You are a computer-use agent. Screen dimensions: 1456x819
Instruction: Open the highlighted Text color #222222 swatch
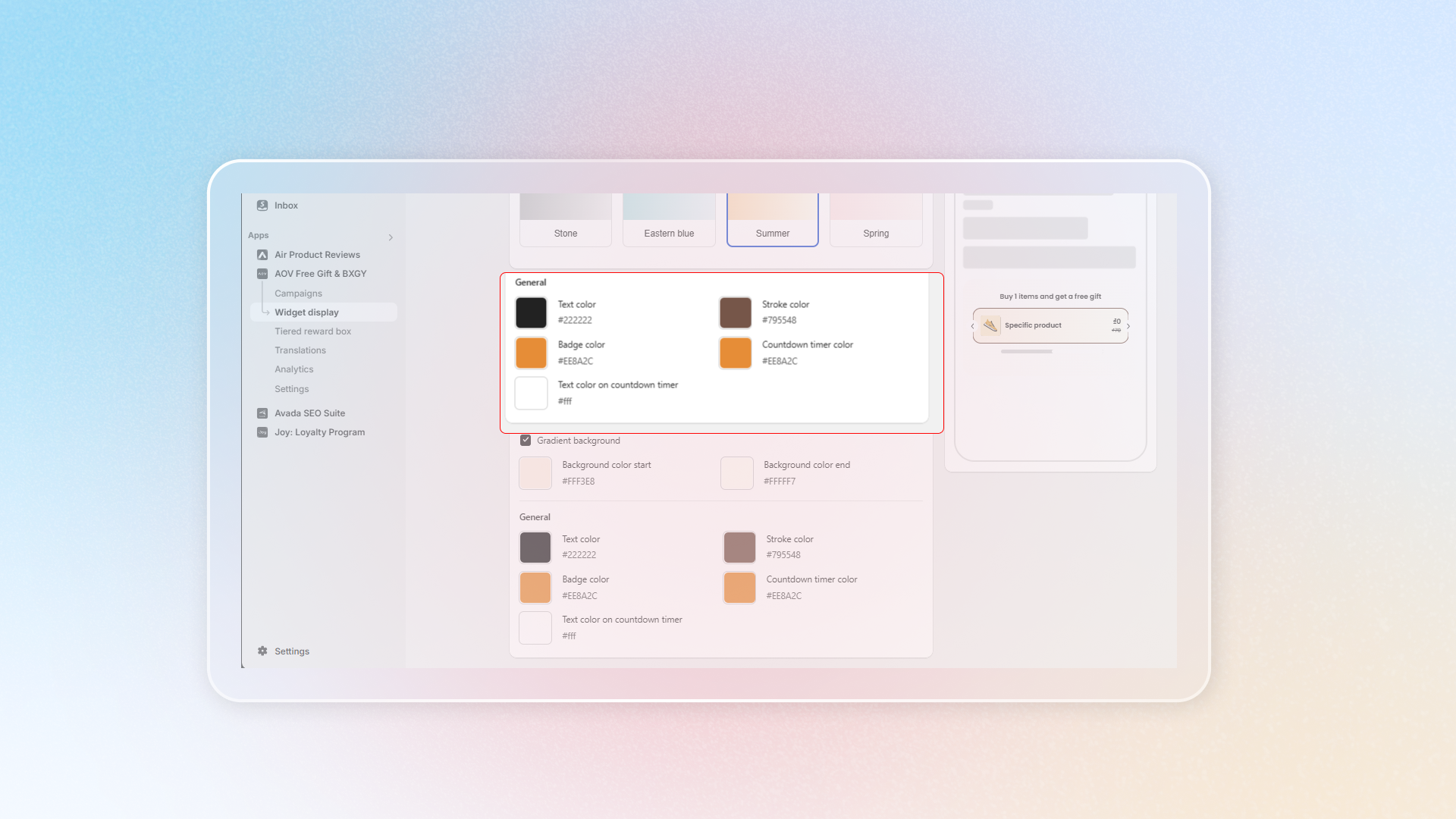point(531,312)
